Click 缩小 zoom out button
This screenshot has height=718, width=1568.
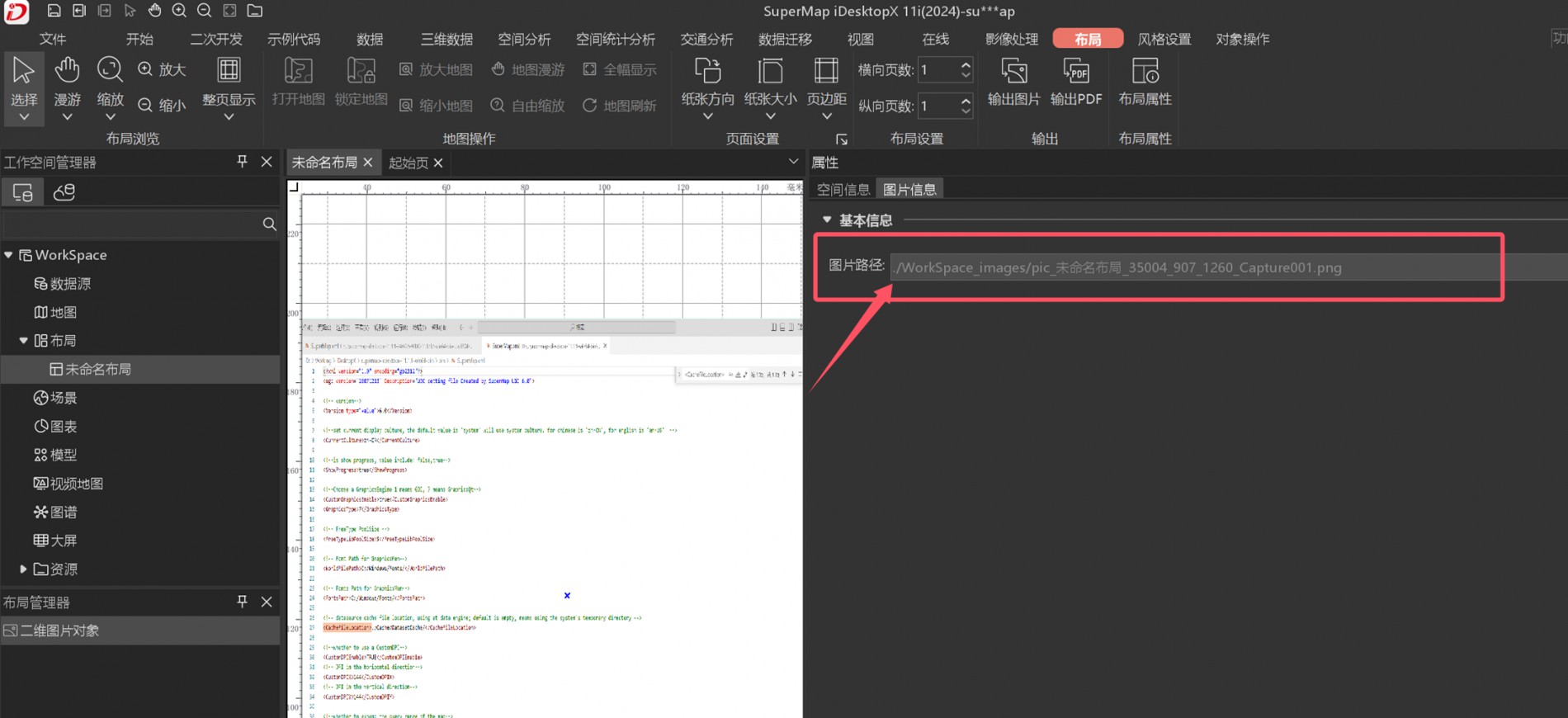[x=162, y=105]
